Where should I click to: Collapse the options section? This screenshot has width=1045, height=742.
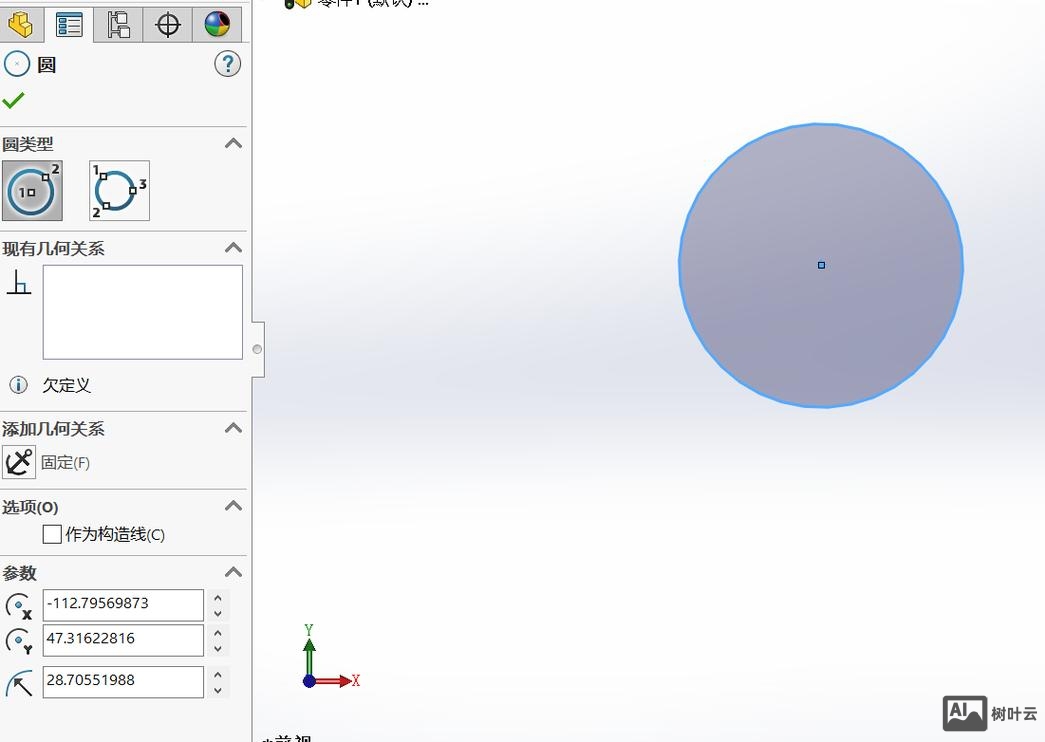coord(233,506)
